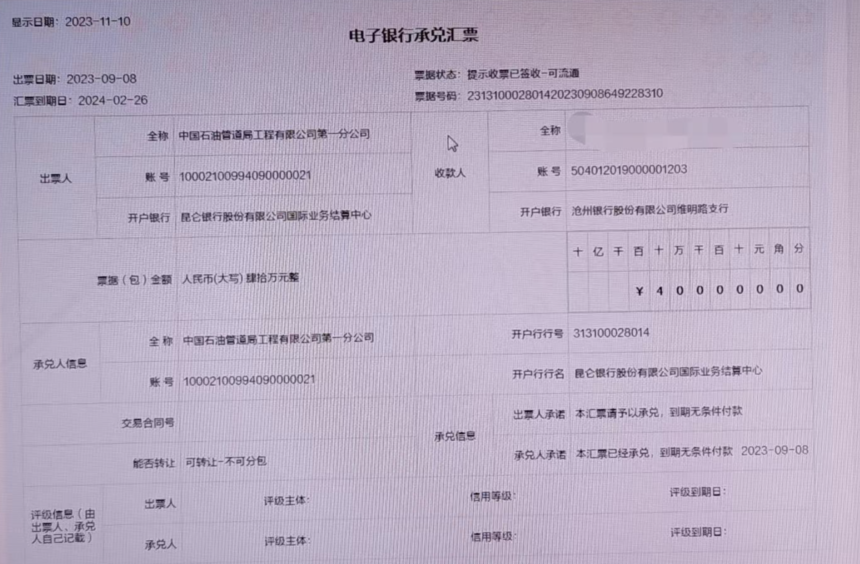
Task: Click the 能否转让 label
Action: pos(154,464)
